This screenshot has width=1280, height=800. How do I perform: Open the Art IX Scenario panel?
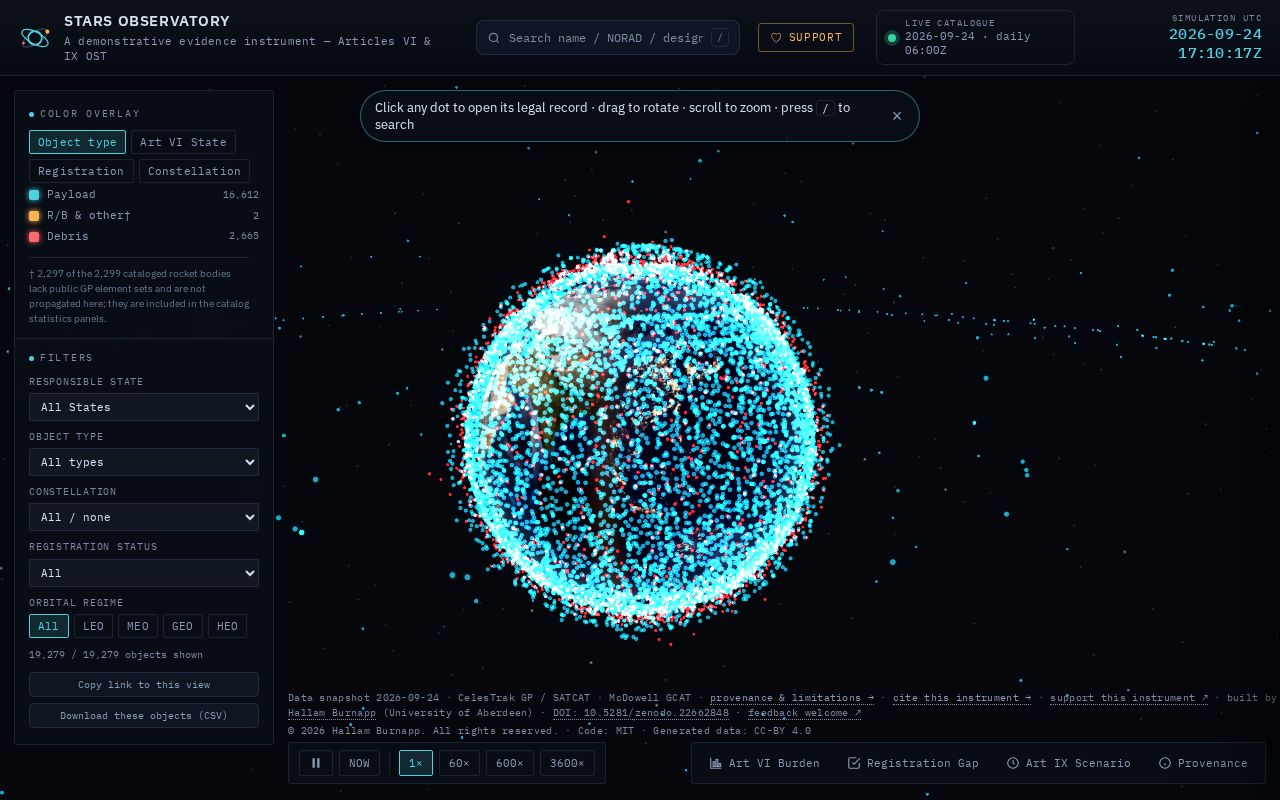pyautogui.click(x=1068, y=763)
